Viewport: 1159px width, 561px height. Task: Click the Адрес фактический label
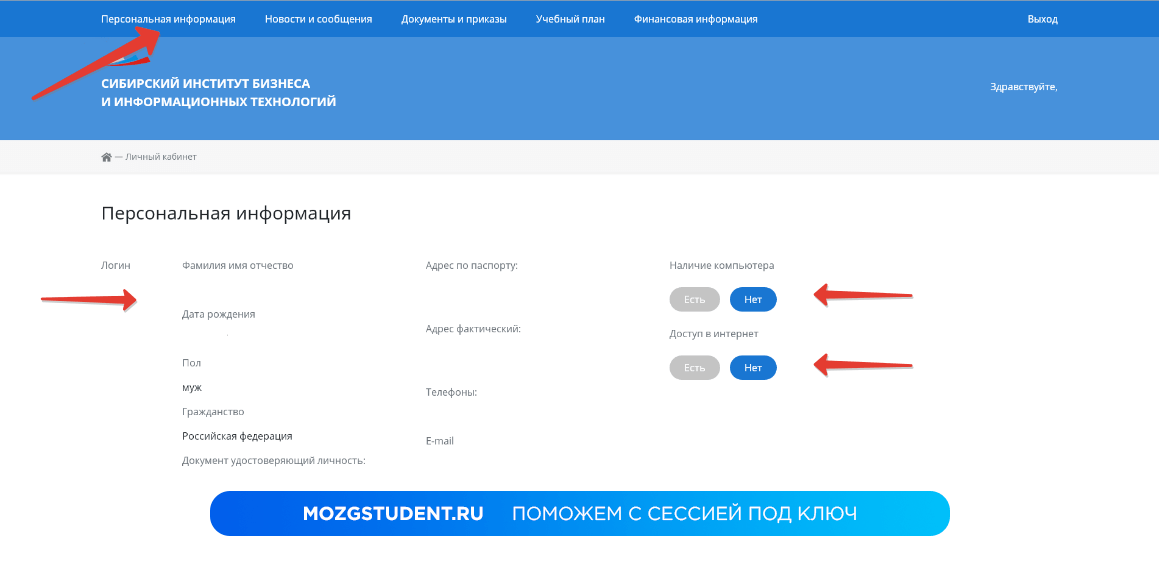coord(474,329)
